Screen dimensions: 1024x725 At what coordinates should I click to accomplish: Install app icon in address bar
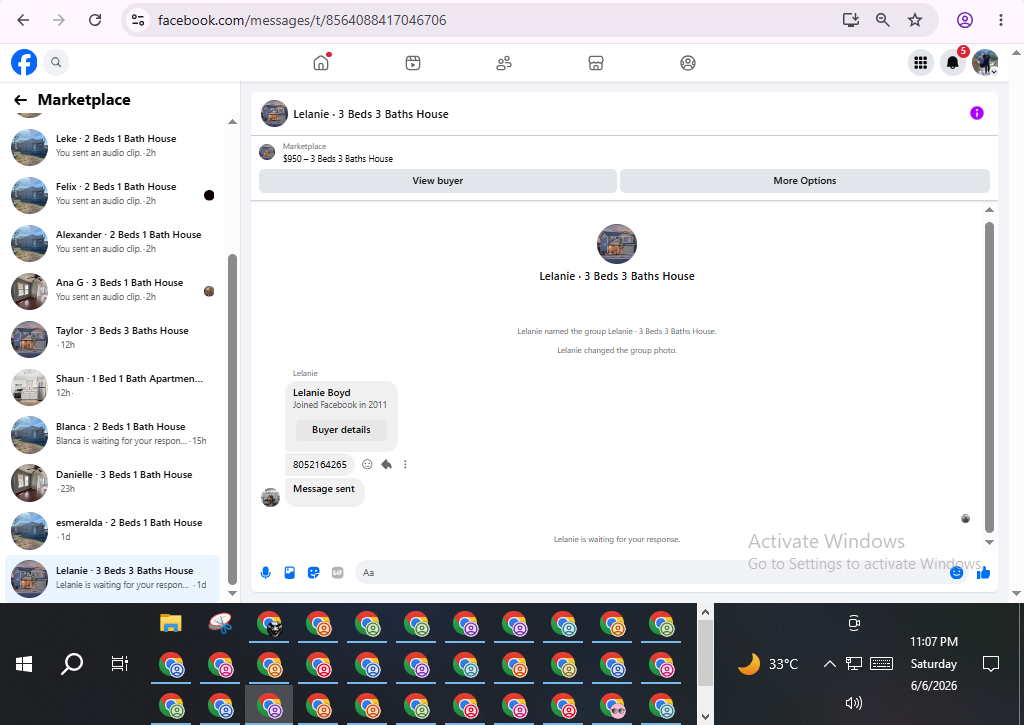point(850,20)
